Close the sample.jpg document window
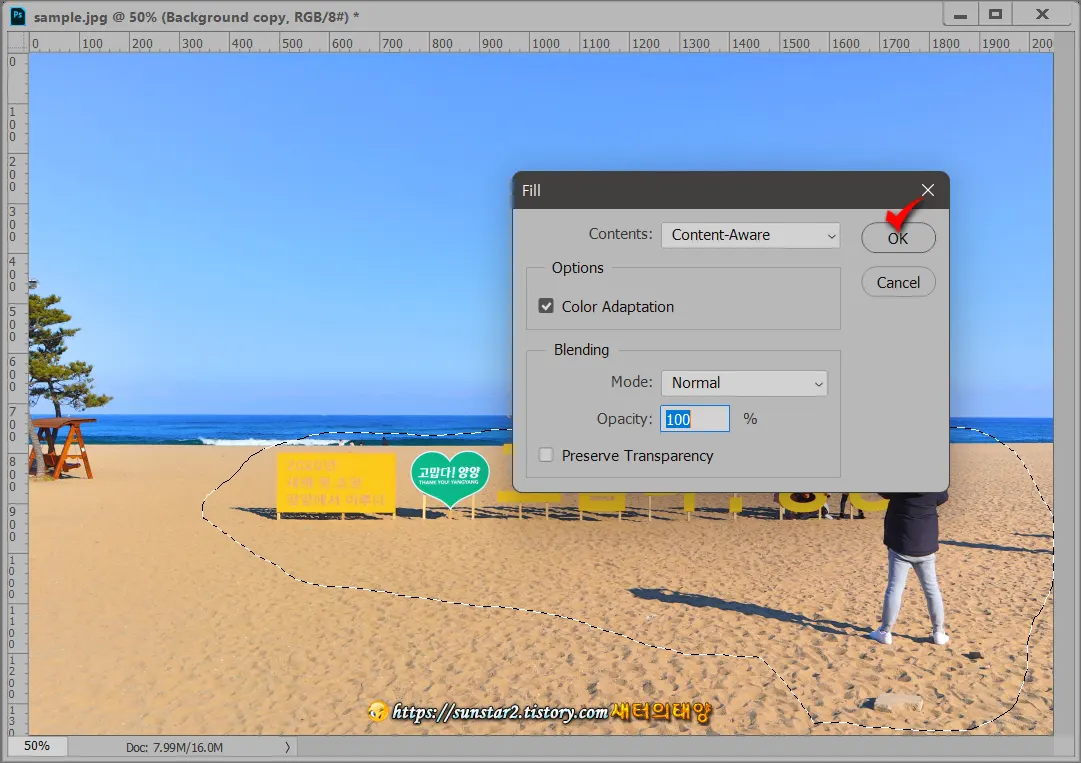The width and height of the screenshot is (1081, 763). point(1042,14)
